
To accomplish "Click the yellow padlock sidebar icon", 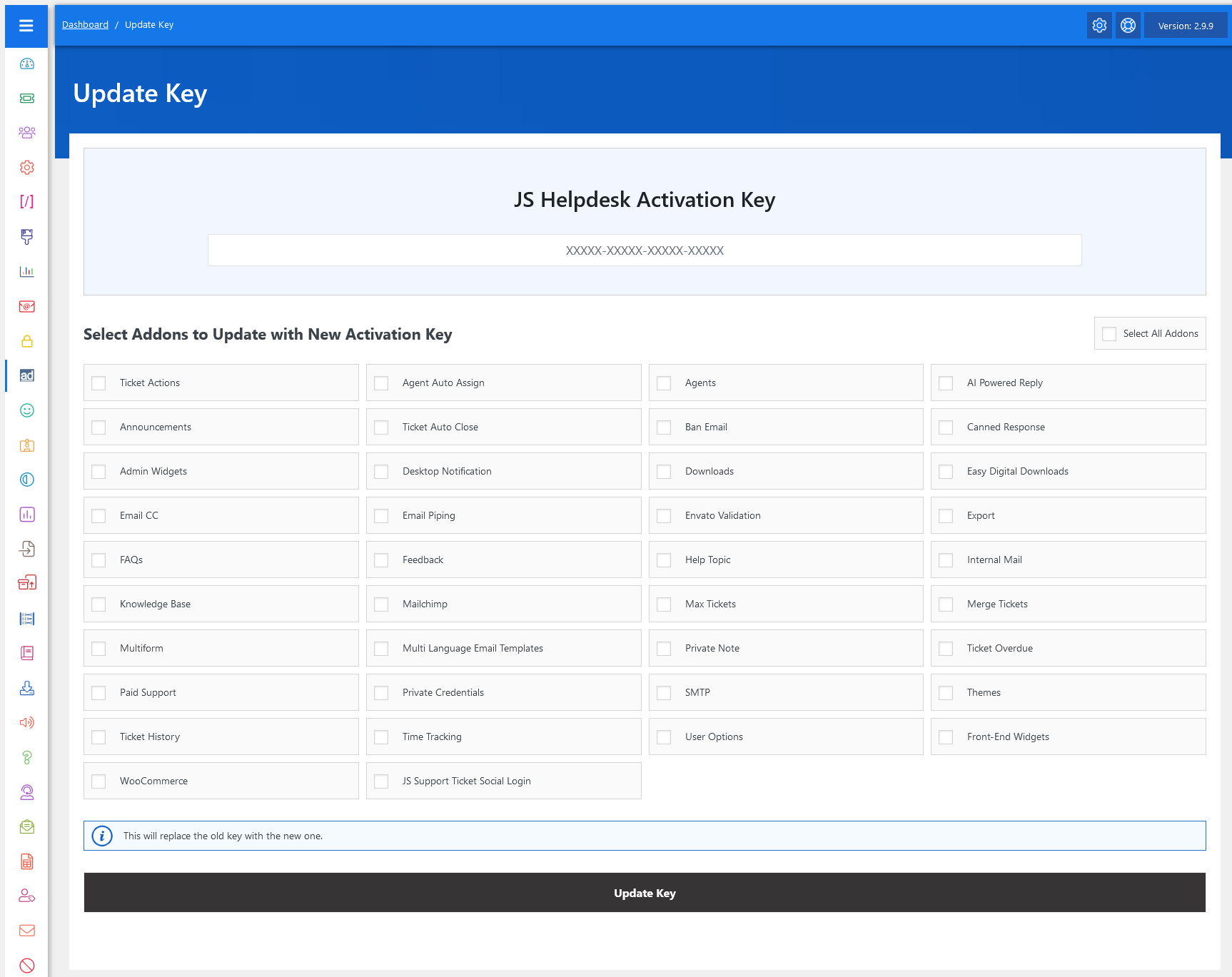I will [27, 341].
